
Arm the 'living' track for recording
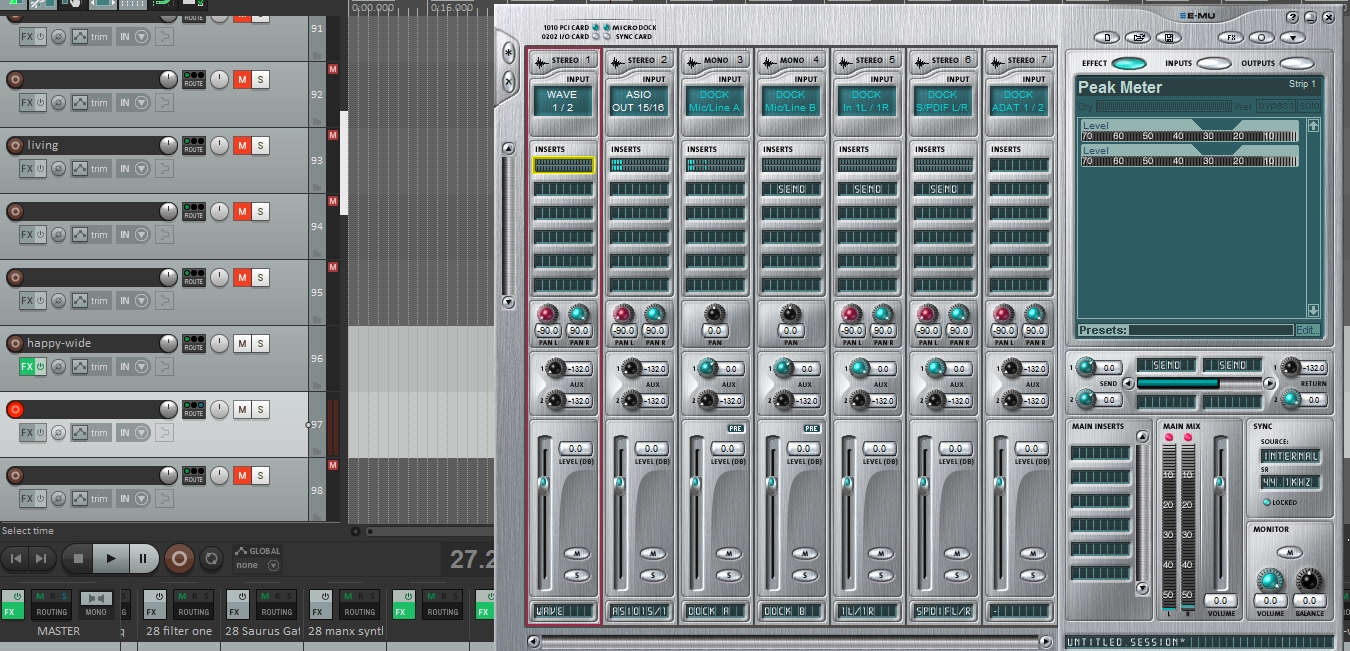click(x=15, y=145)
